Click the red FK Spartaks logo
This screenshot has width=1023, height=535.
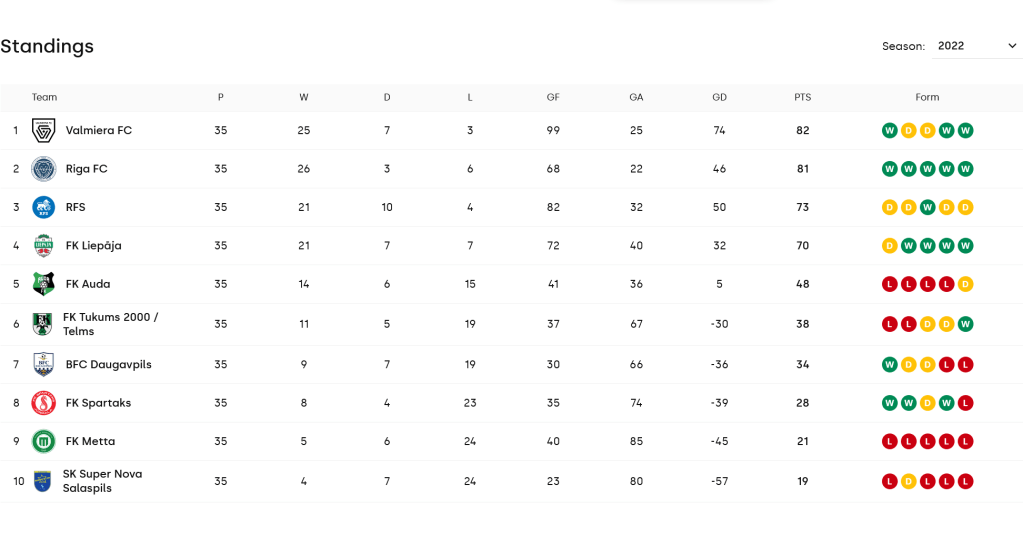pyautogui.click(x=43, y=403)
